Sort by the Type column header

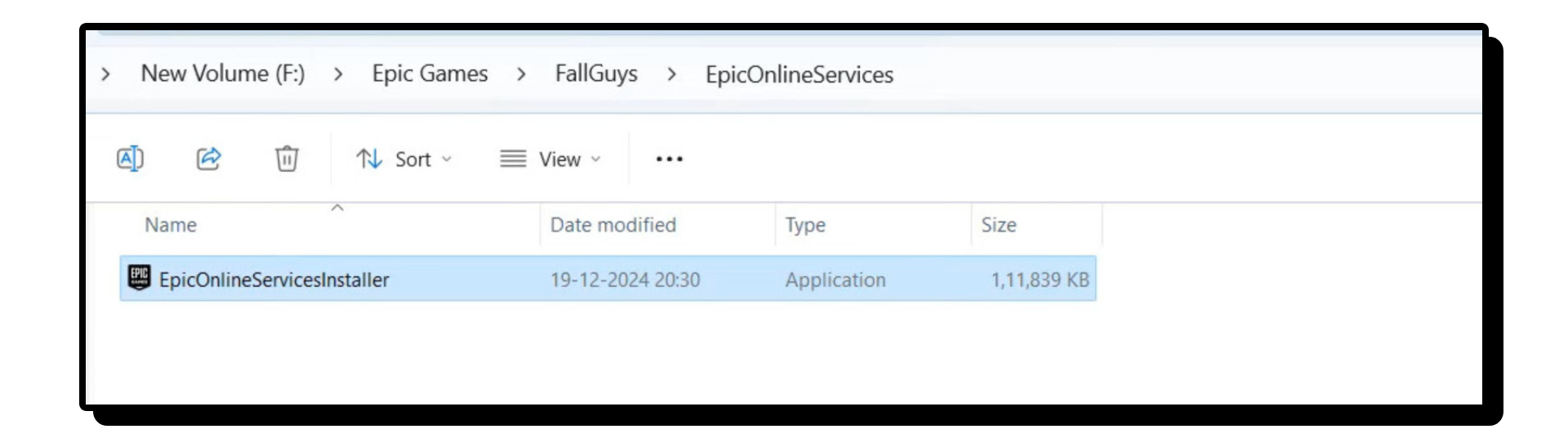805,225
